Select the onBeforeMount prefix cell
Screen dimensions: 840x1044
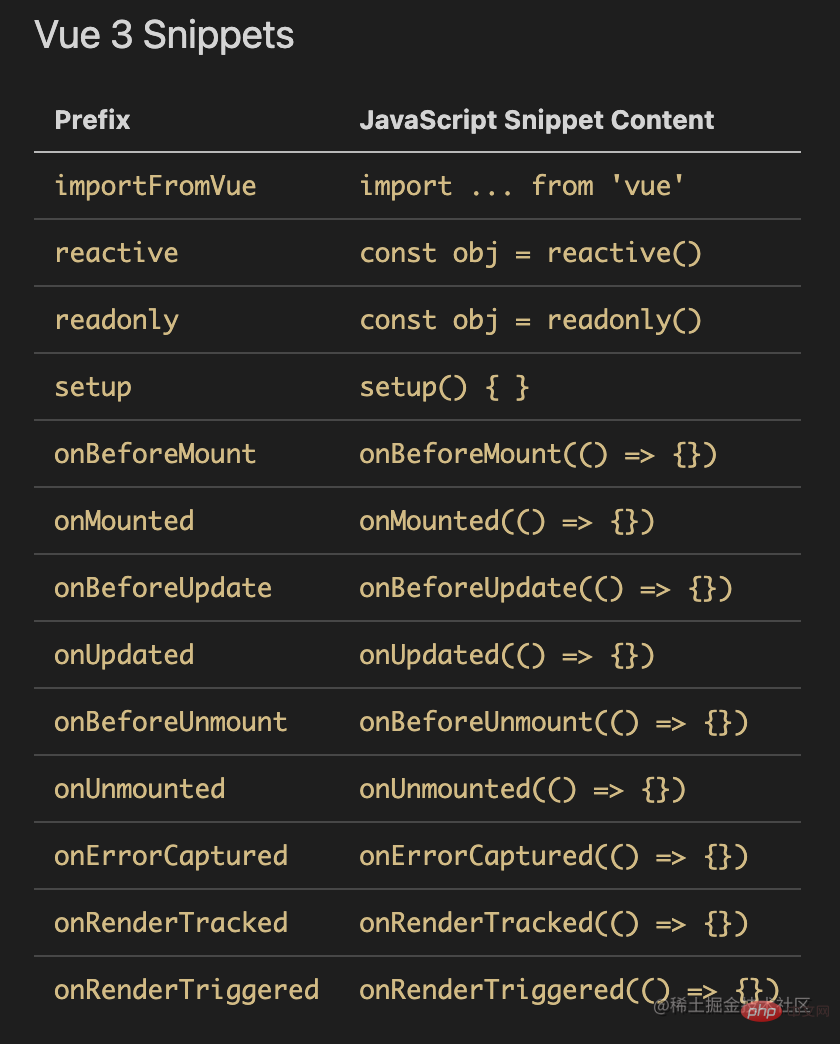click(155, 454)
